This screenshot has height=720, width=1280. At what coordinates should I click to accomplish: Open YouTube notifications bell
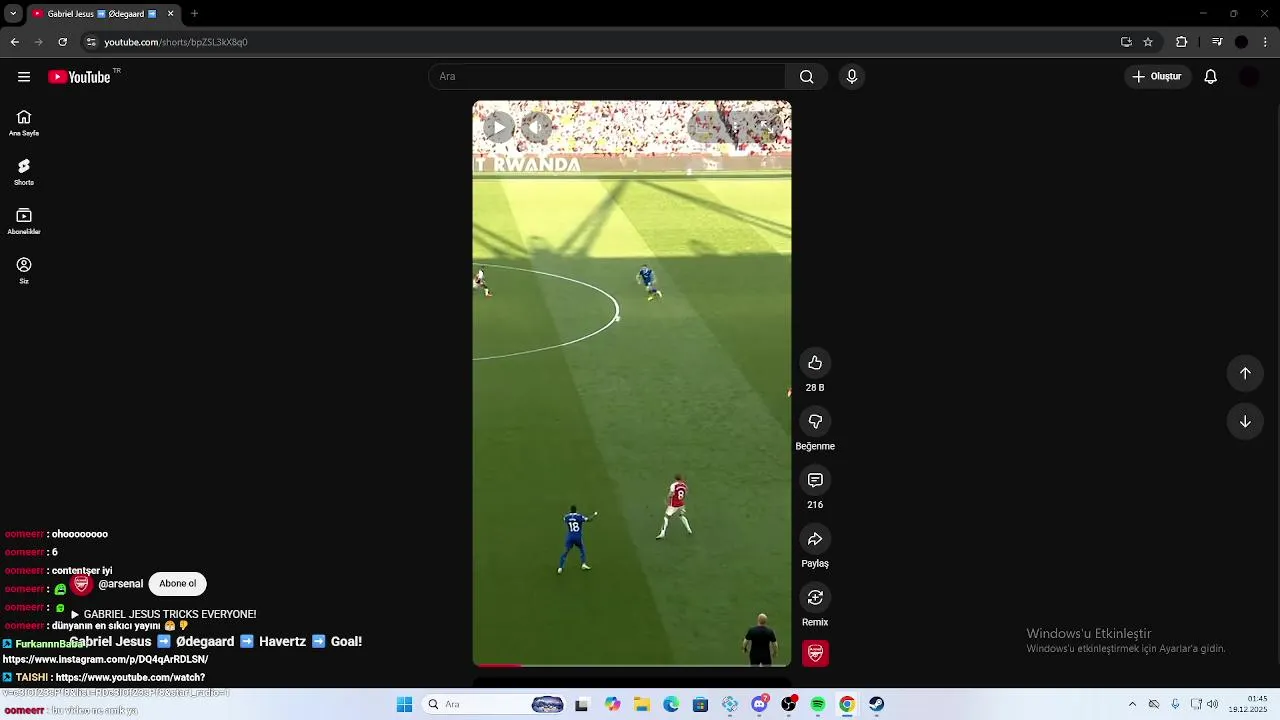(x=1210, y=77)
